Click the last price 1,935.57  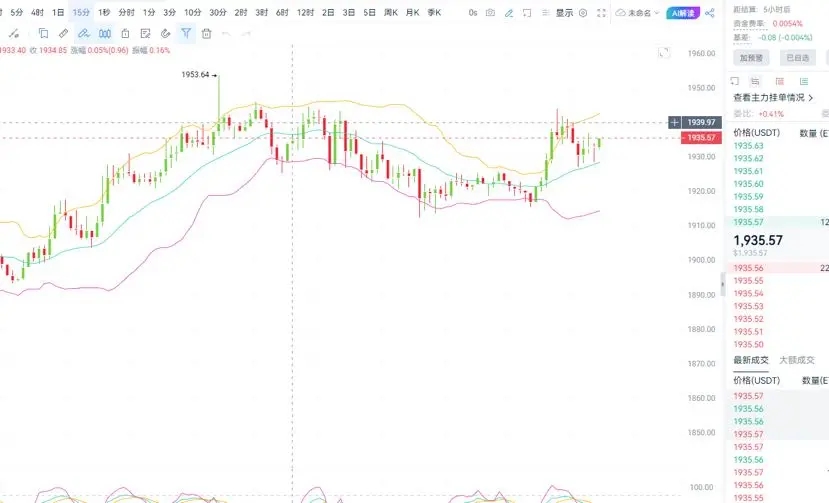[x=758, y=240]
